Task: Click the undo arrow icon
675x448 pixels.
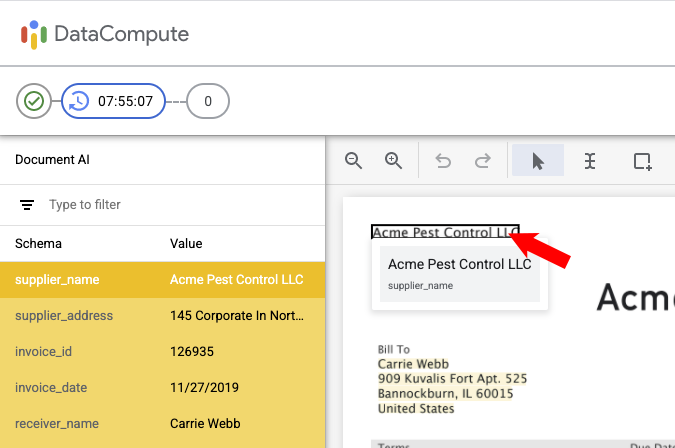Action: click(443, 161)
